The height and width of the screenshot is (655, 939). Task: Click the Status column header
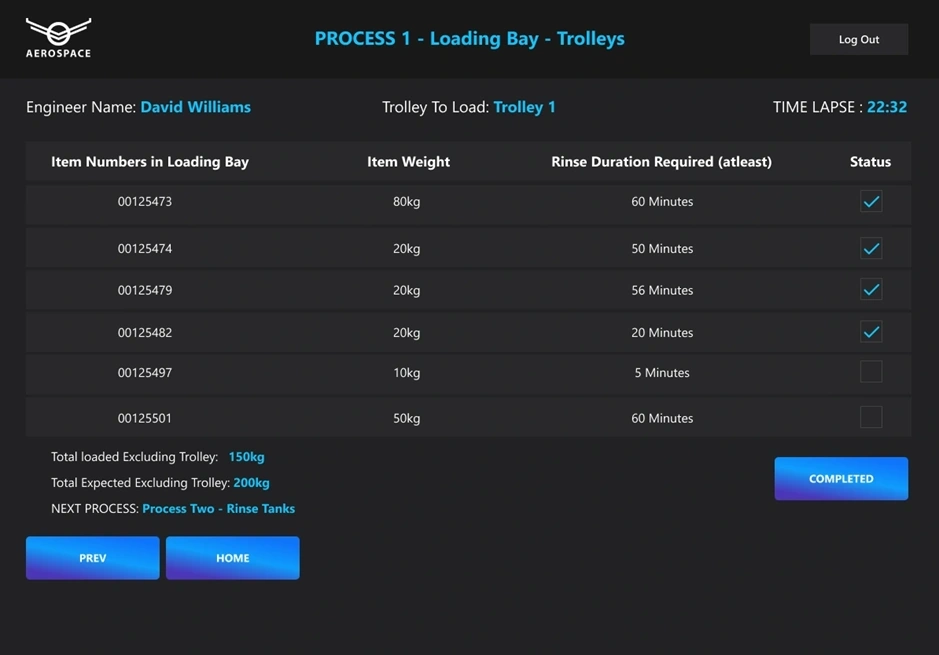click(x=870, y=162)
